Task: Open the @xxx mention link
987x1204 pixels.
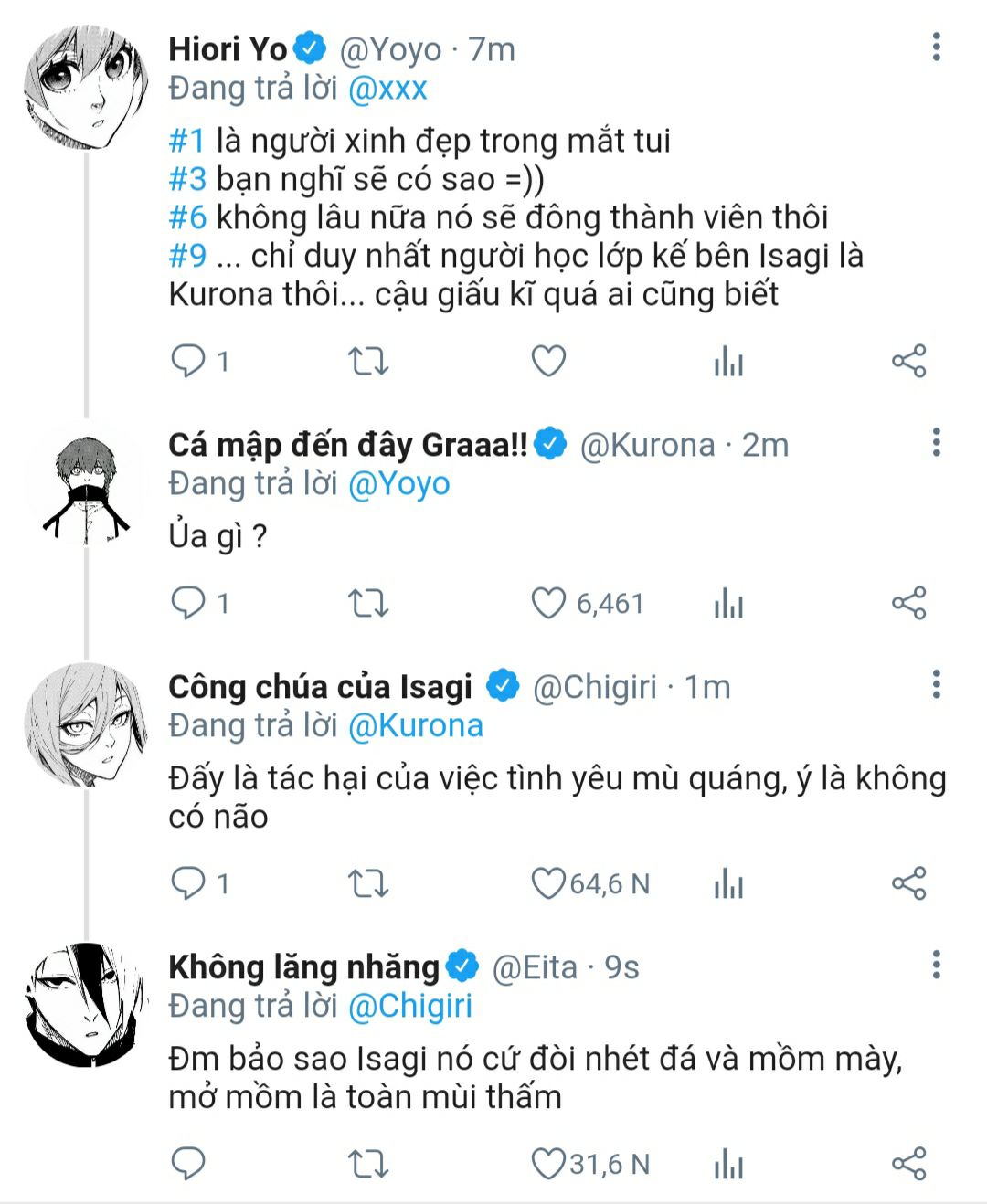Action: click(388, 89)
